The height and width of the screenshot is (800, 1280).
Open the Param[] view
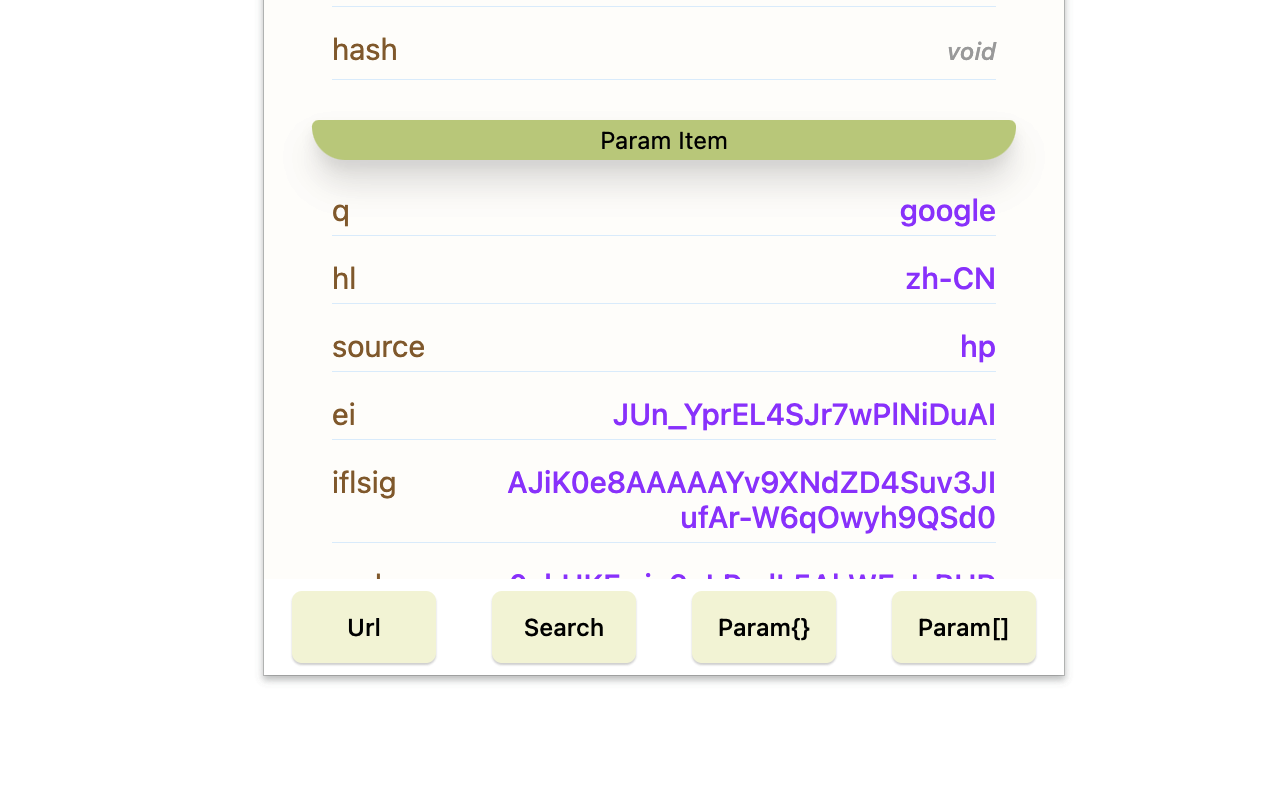click(x=963, y=627)
